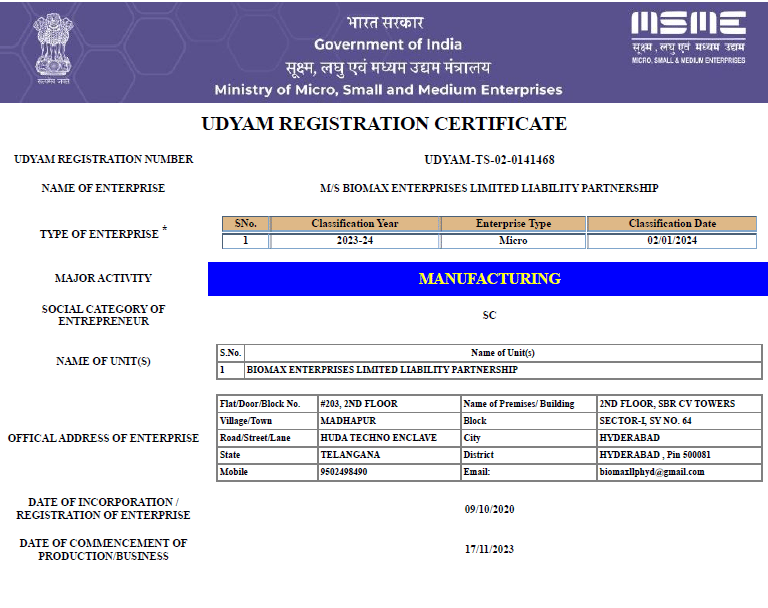Select the #203, 2ND FLOOR cell
The image size is (768, 608).
click(389, 404)
